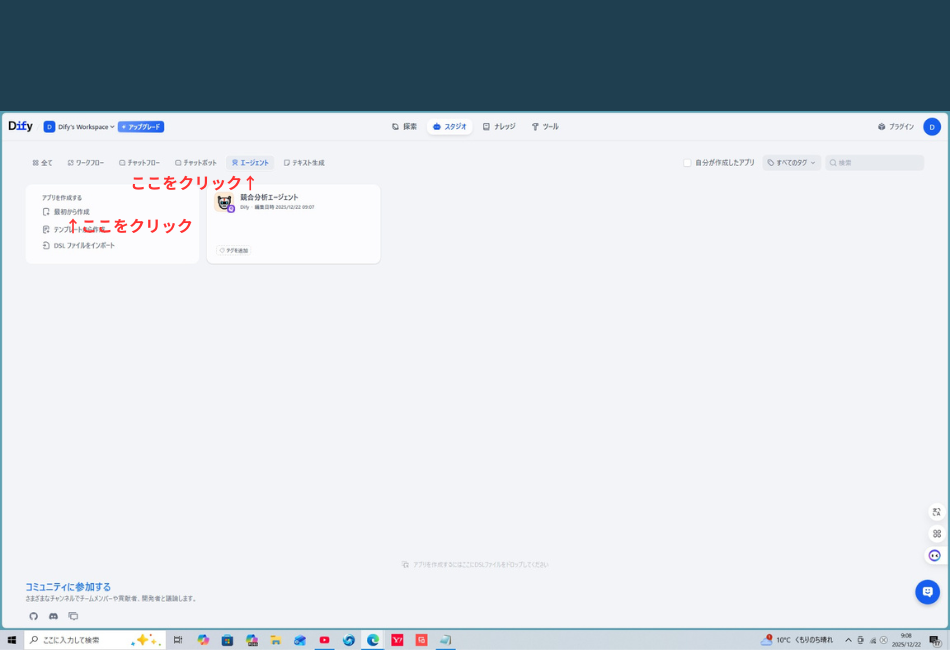Open the ナレッジ menu item
This screenshot has height=650, width=950.
click(x=501, y=126)
